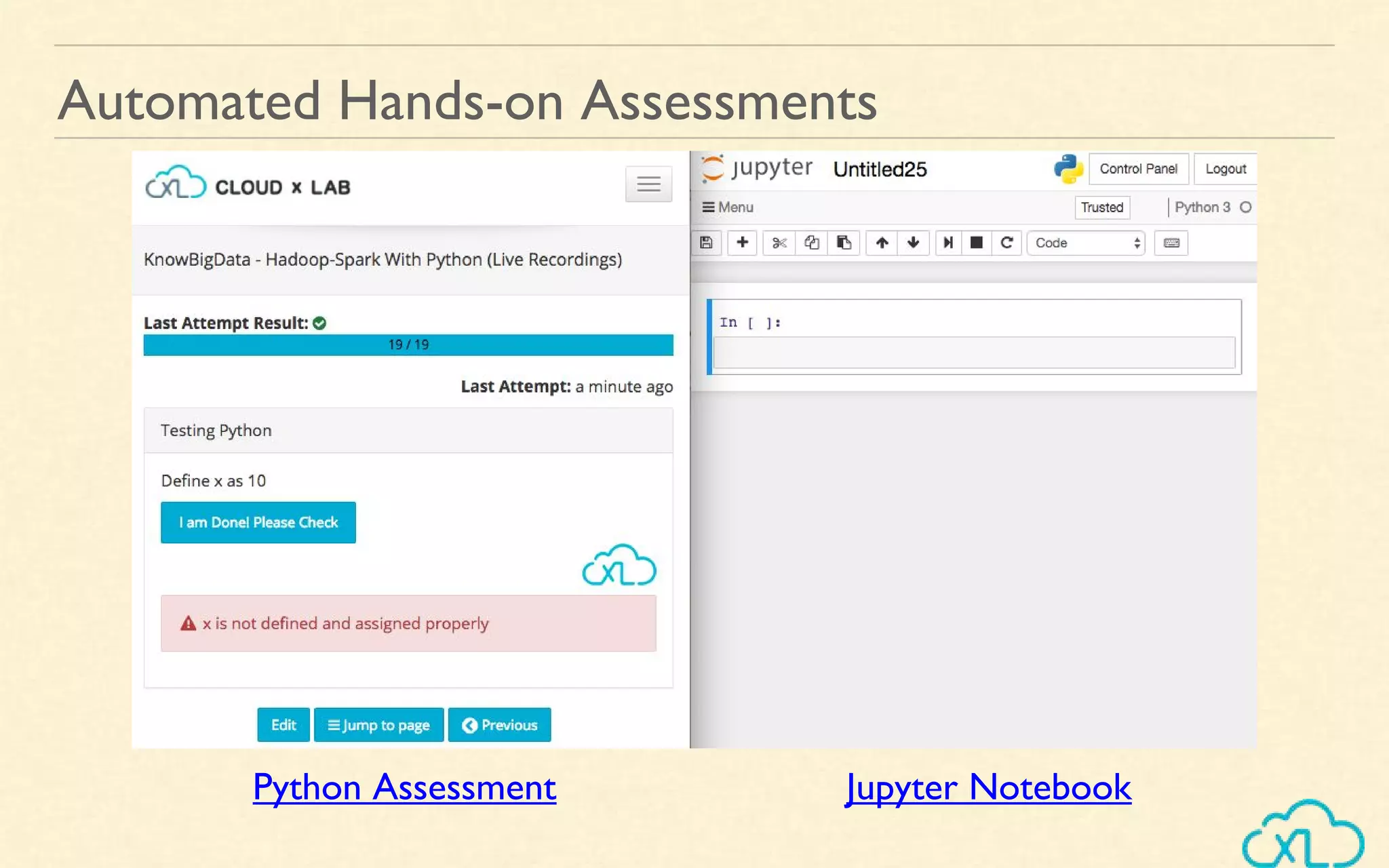Viewport: 1389px width, 868px height.
Task: Click the Last Attempt: a minute ago text
Action: [x=567, y=387]
